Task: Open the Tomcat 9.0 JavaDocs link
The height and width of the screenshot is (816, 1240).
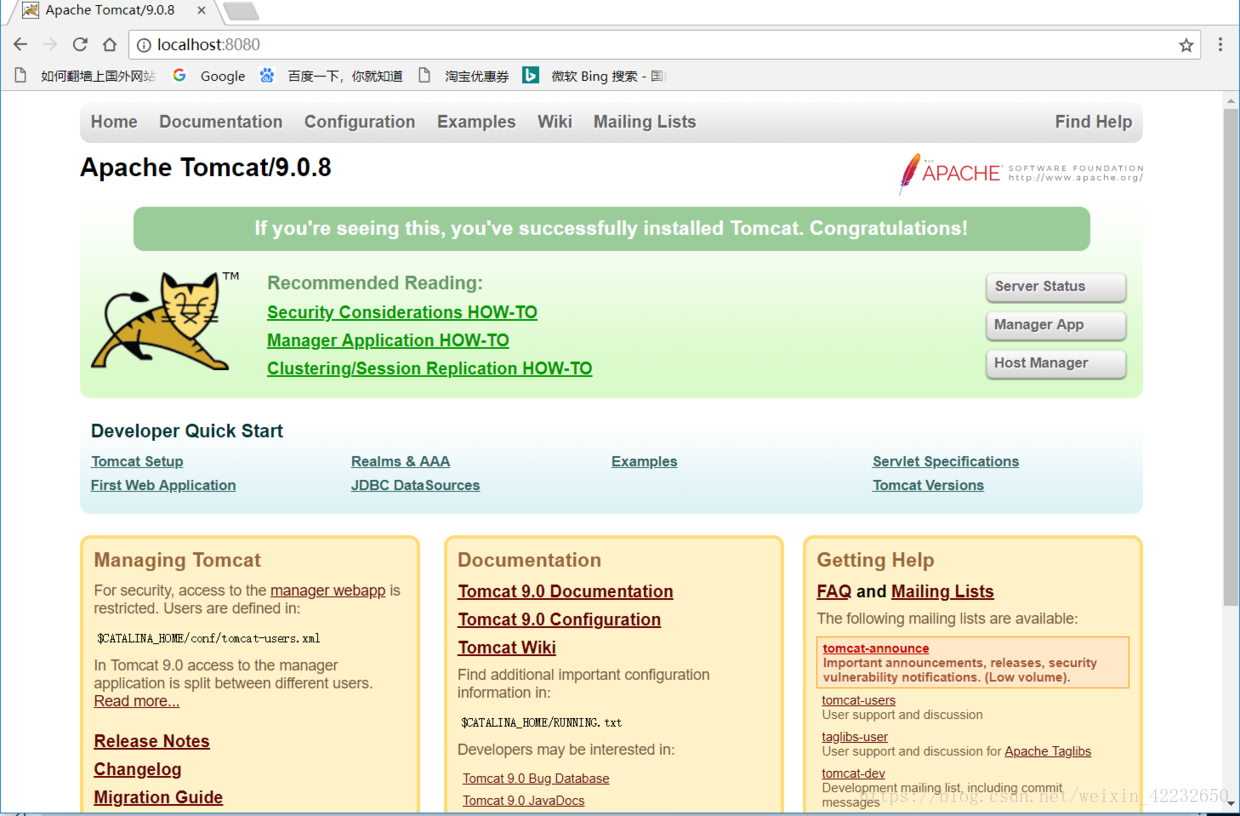Action: (523, 800)
